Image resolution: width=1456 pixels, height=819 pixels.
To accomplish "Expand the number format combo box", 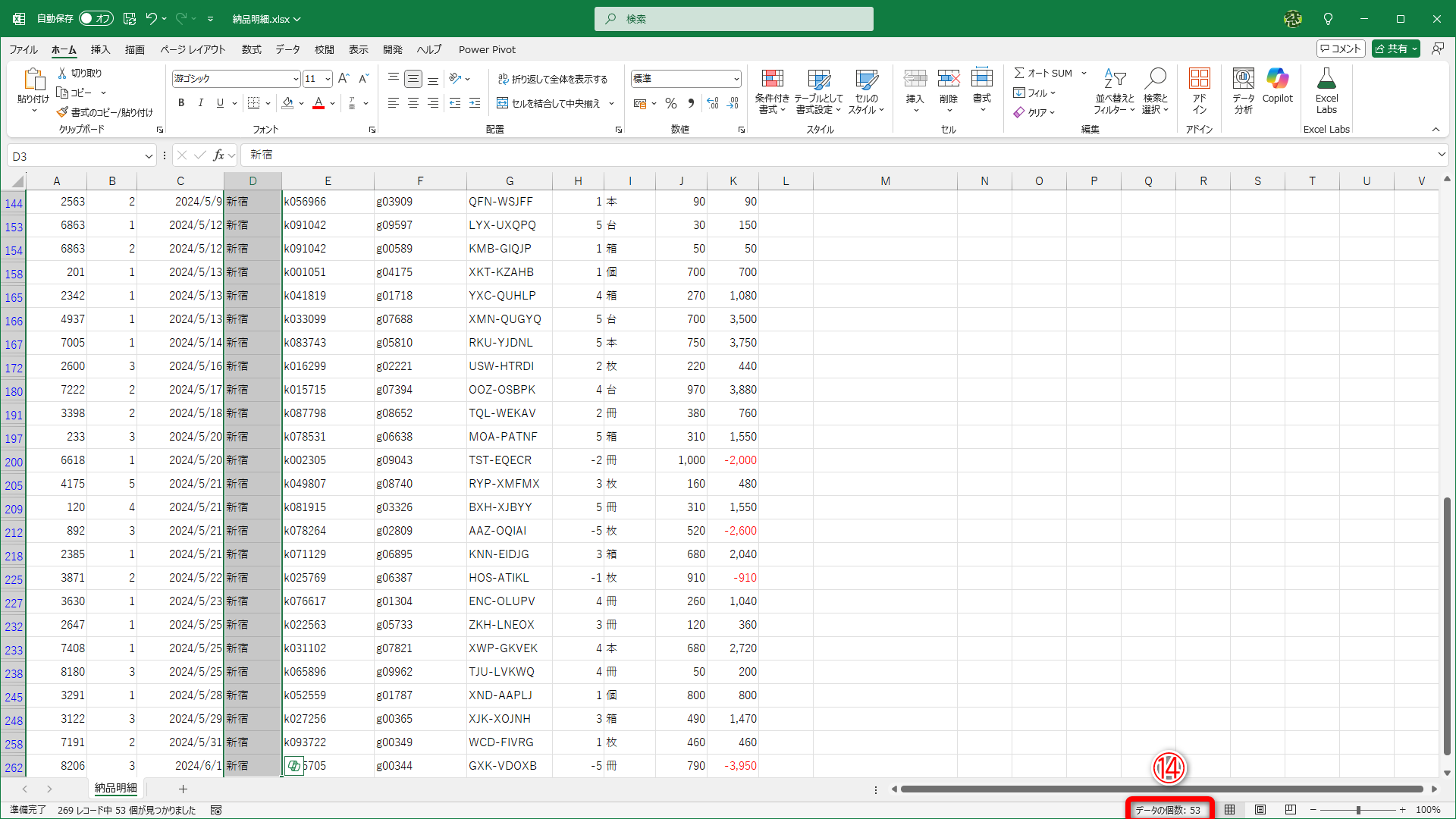I will click(x=736, y=79).
